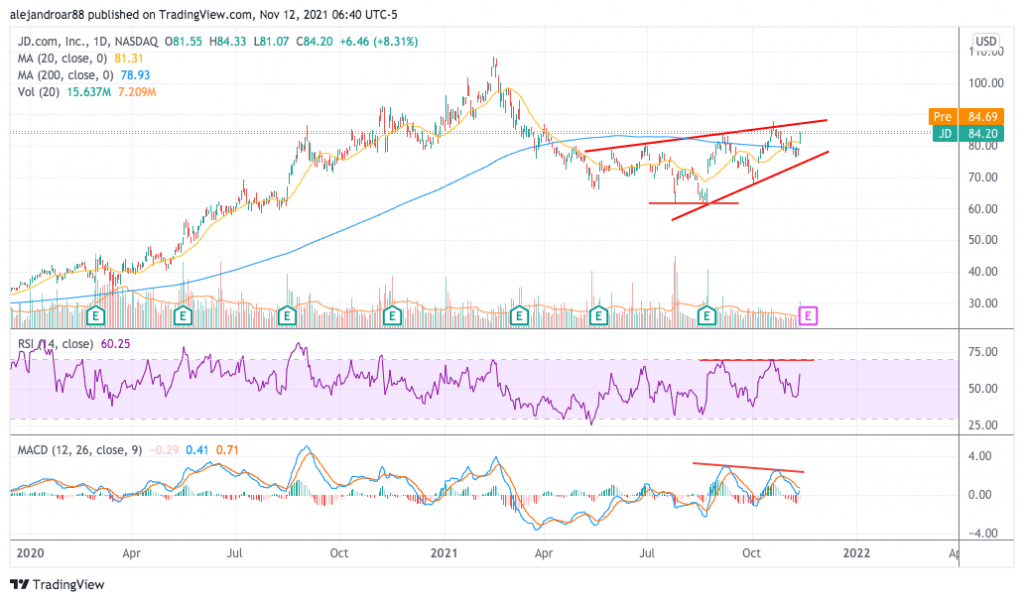Click the 4.00 MACD axis label
Screen dimensions: 1024x602
980,456
